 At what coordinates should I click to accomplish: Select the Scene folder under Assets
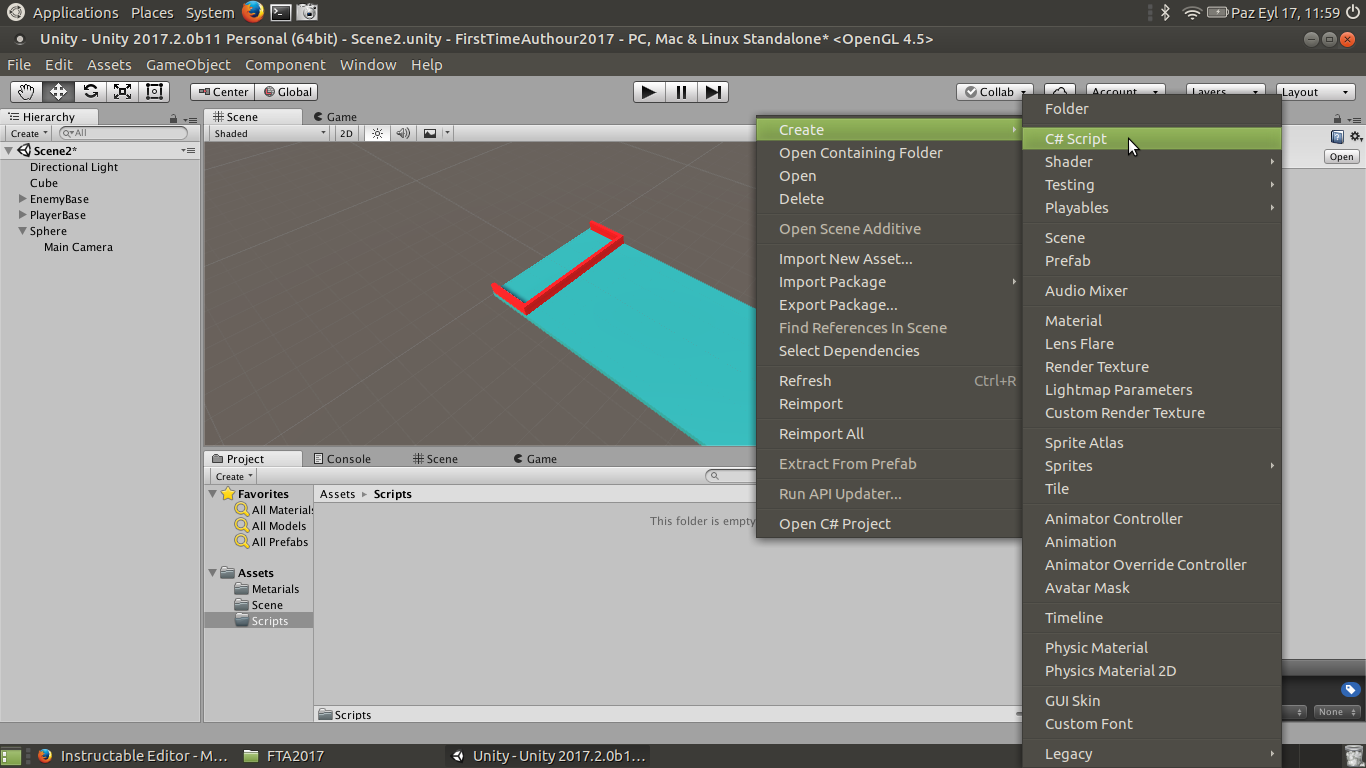[259, 605]
